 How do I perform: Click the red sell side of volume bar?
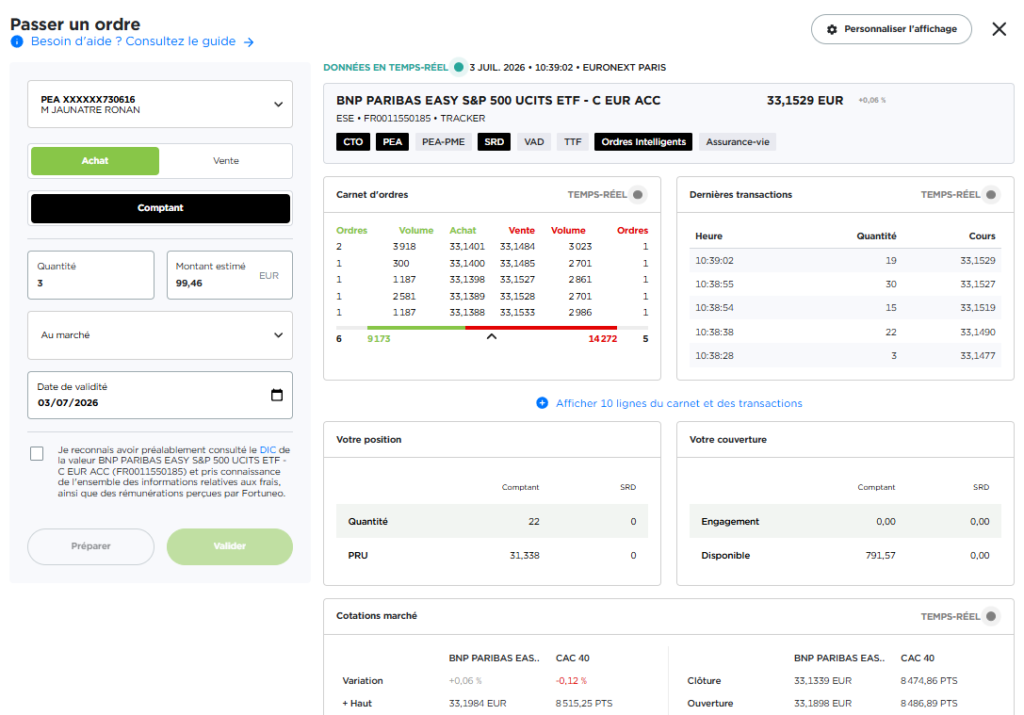point(541,328)
